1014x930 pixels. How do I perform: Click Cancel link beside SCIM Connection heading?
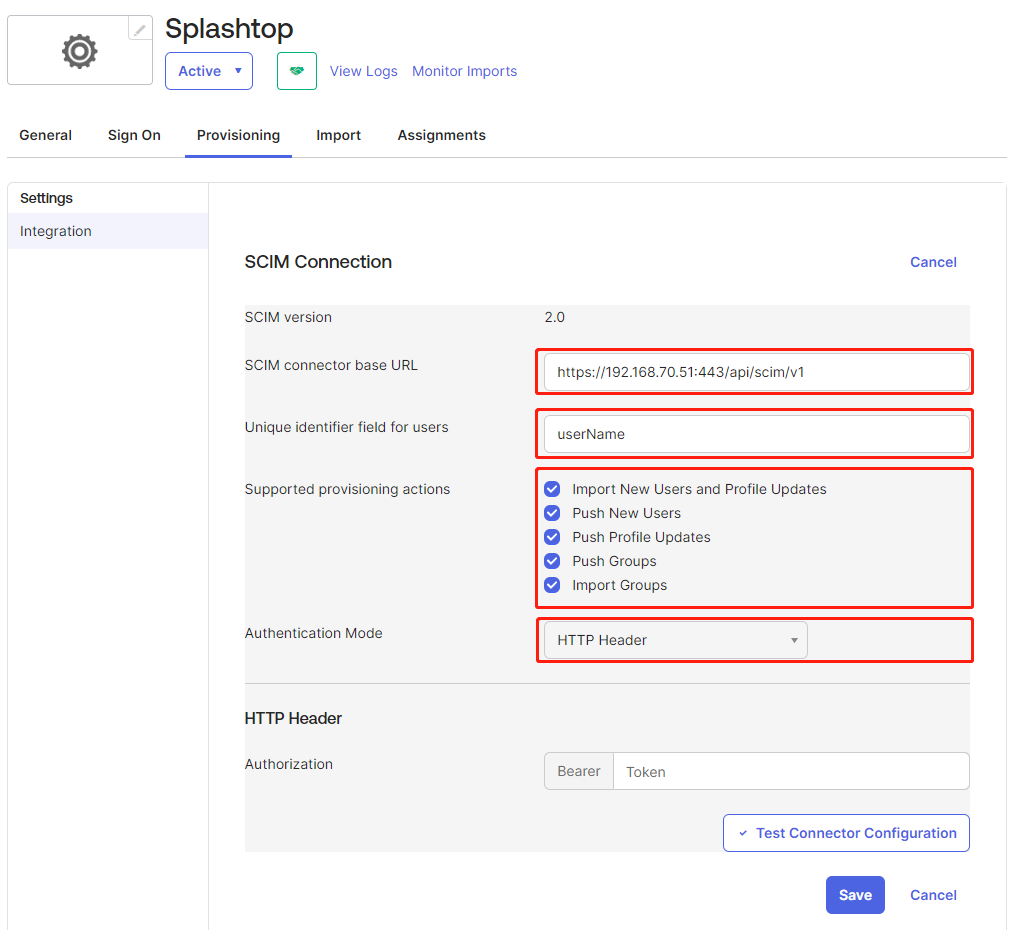coord(933,262)
